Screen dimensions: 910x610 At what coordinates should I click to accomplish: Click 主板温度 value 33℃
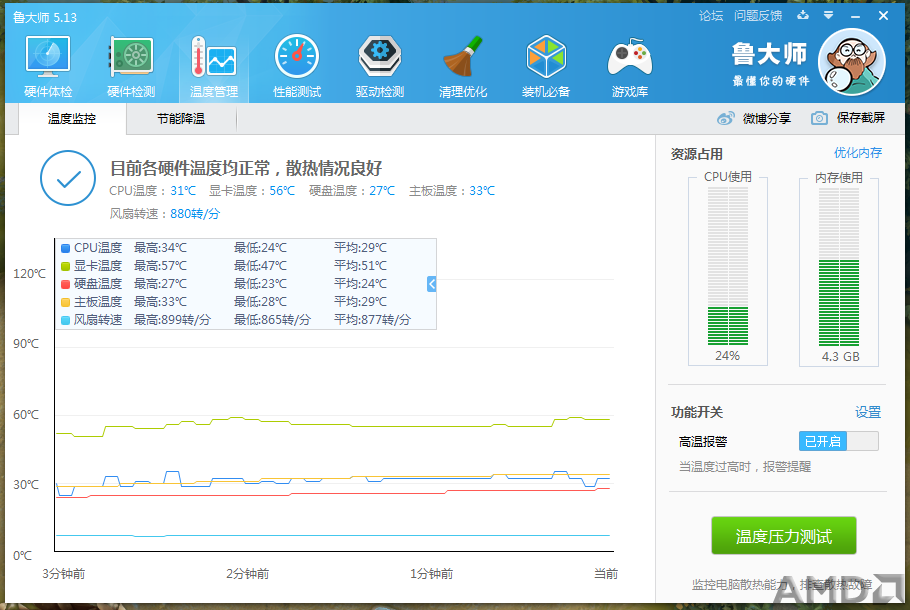click(x=482, y=190)
